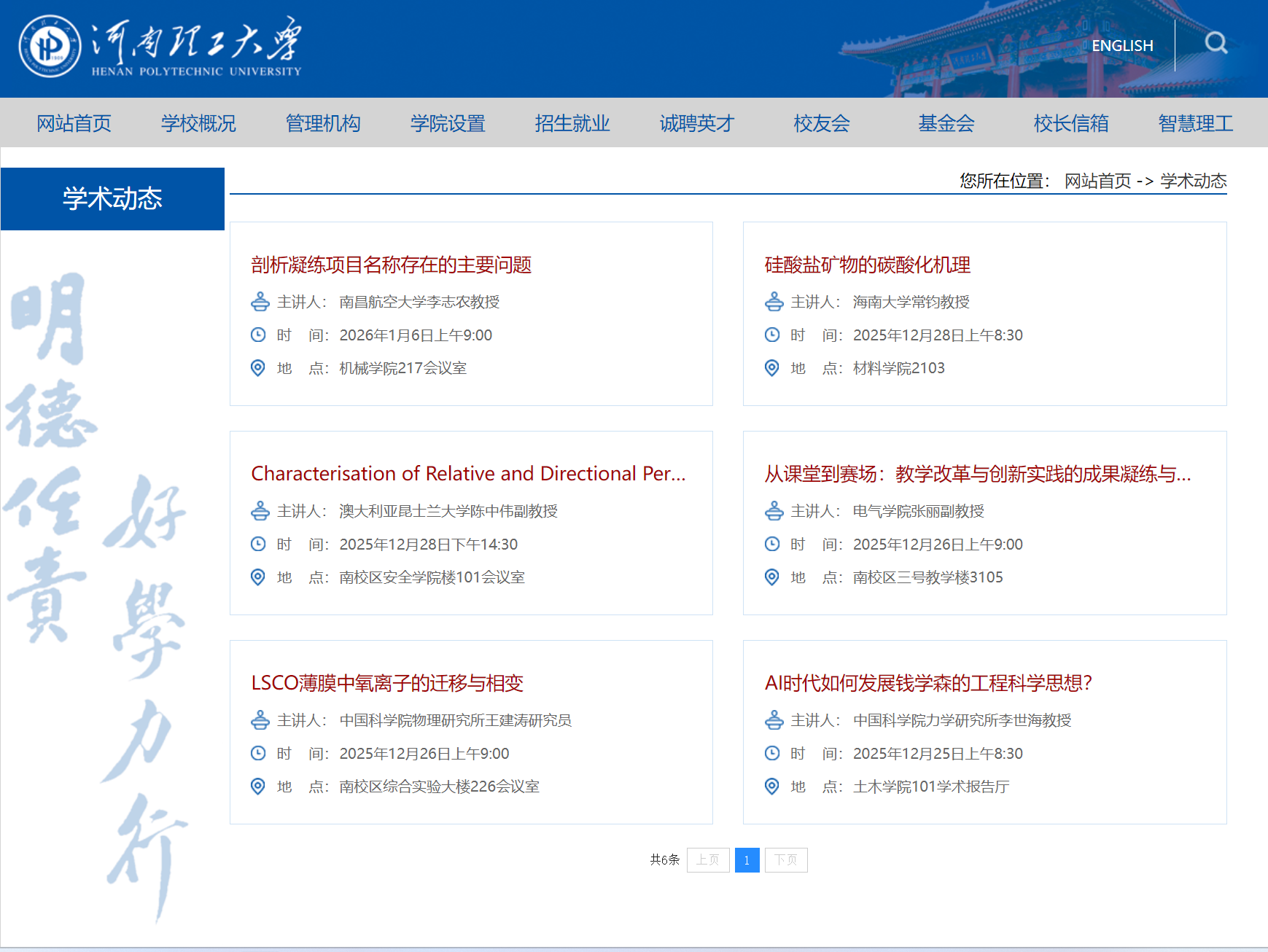Open the 智慧理工 navigation item
The height and width of the screenshot is (952, 1268).
click(x=1195, y=123)
